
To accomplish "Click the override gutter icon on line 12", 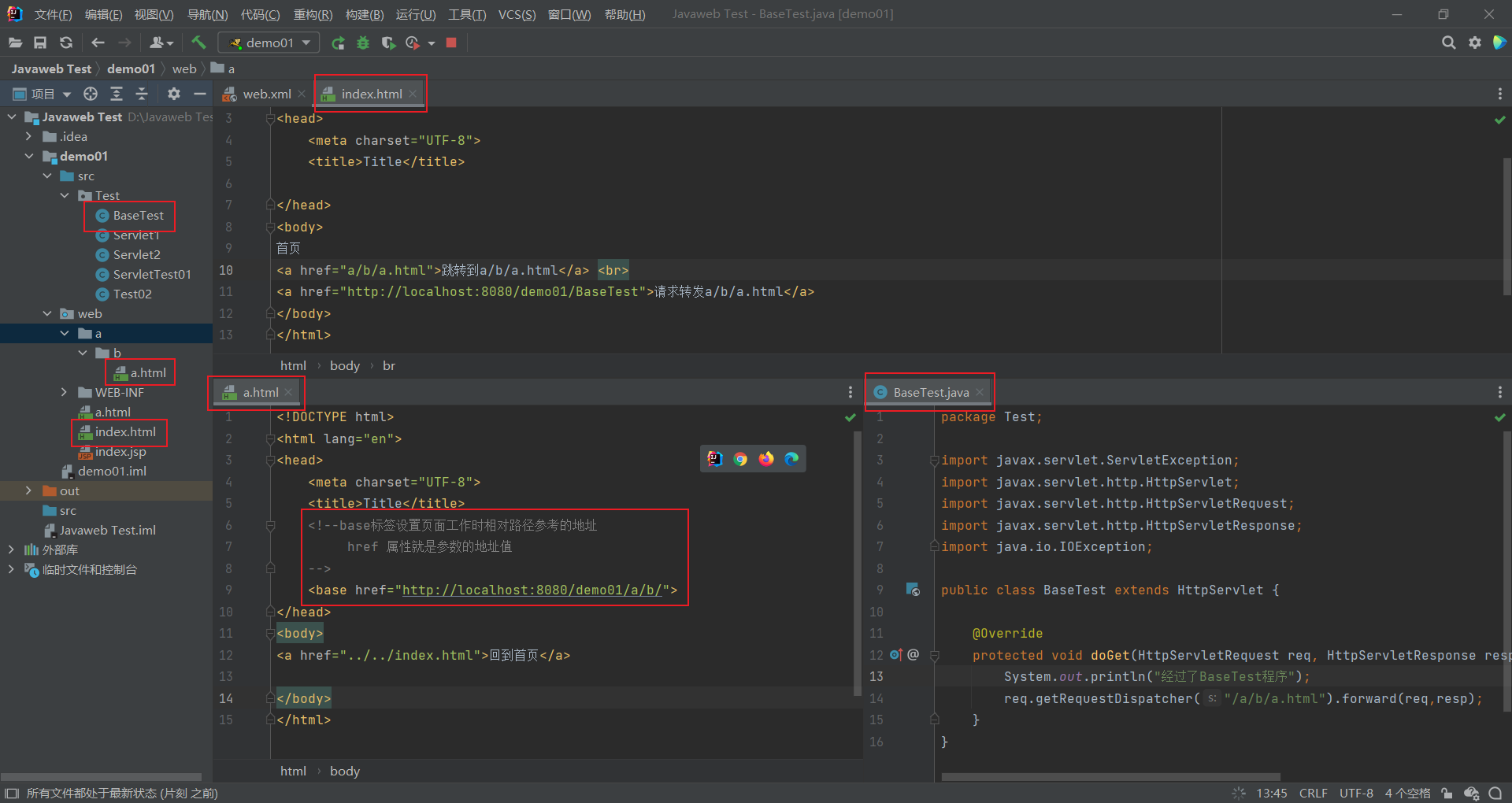I will 895,654.
